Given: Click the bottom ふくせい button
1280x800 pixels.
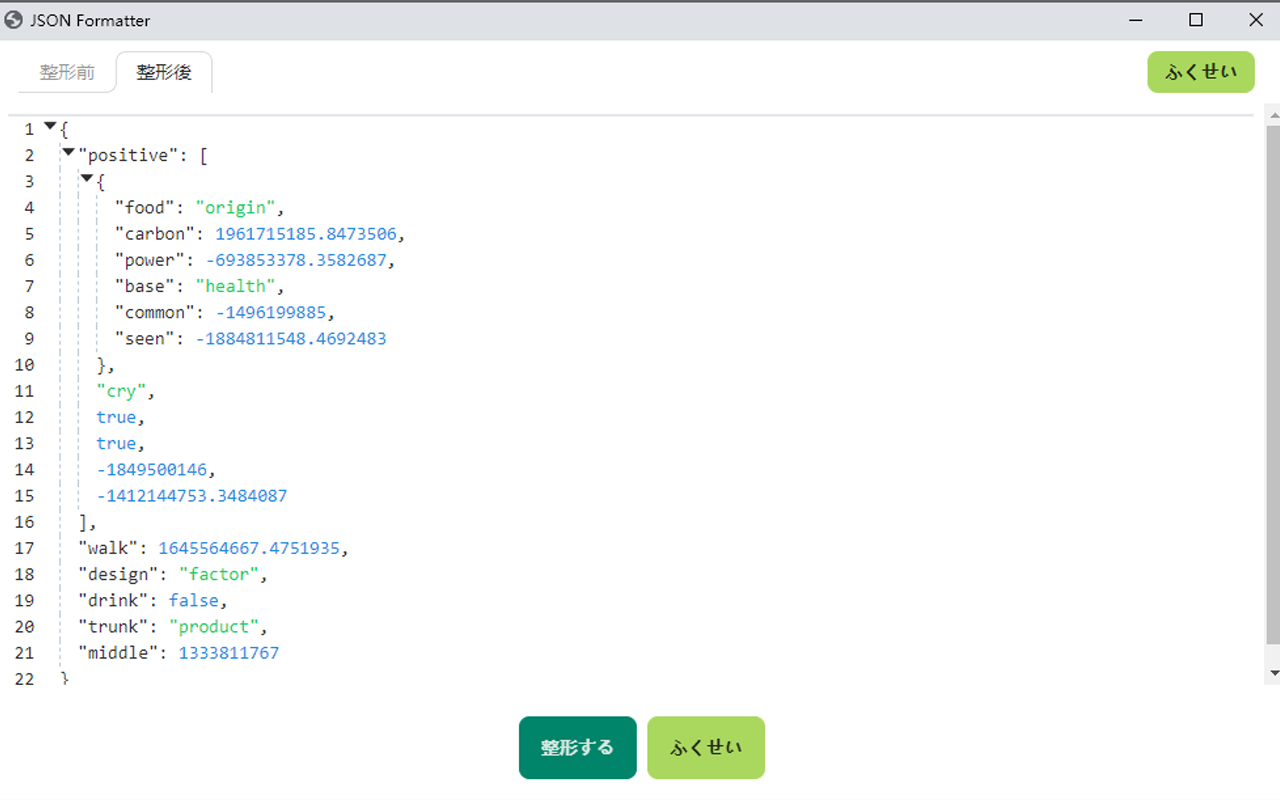Looking at the screenshot, I should coord(706,747).
